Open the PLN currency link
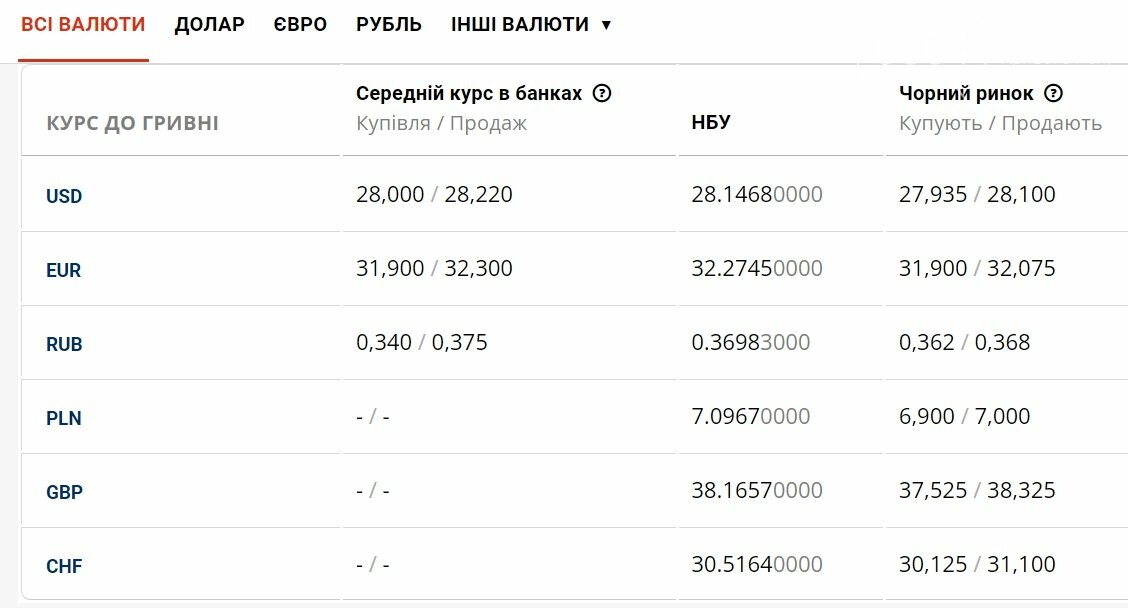 click(x=63, y=419)
